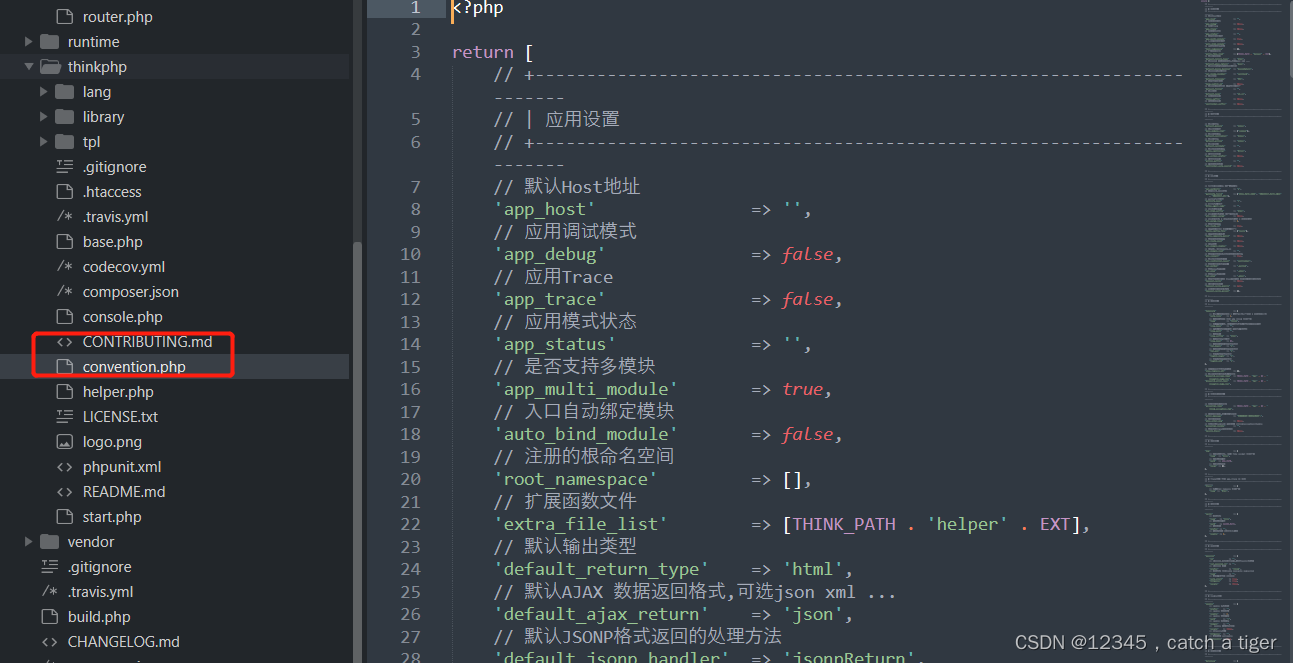Click the icon beside thinkphp .gitignore
Screen dimensions: 1293x663
coord(65,167)
